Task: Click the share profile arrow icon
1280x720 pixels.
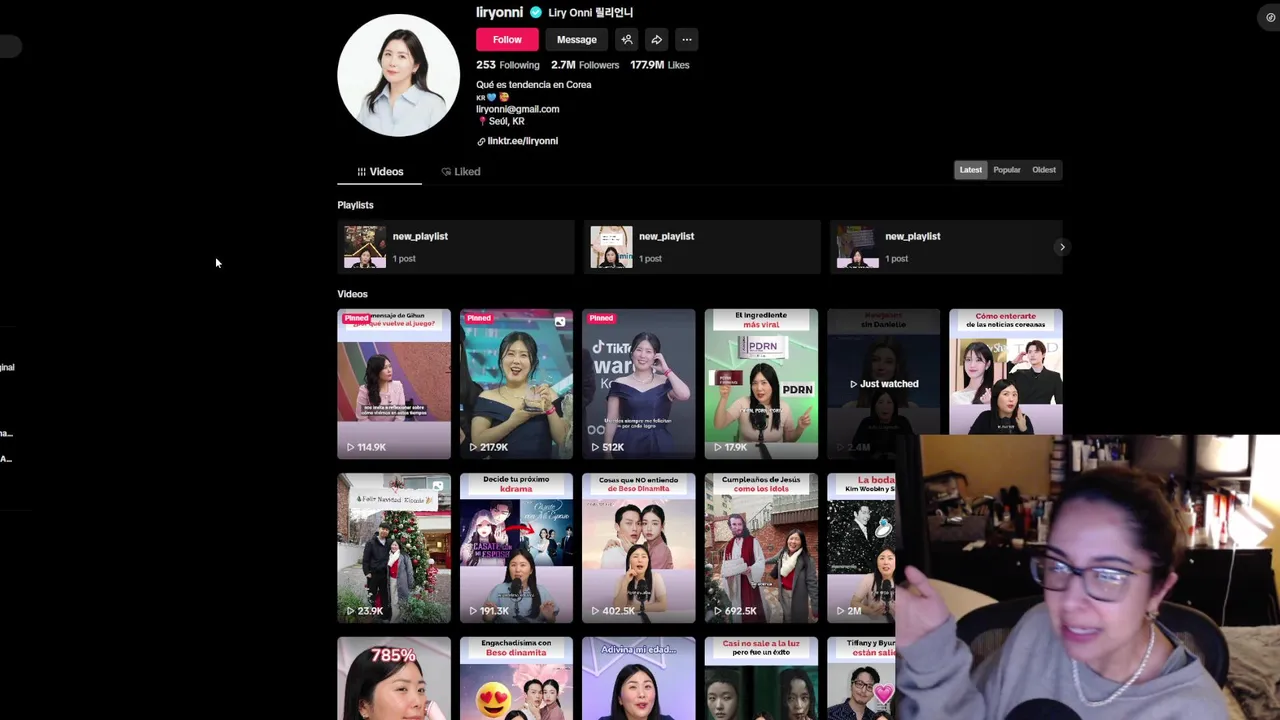Action: (x=657, y=40)
